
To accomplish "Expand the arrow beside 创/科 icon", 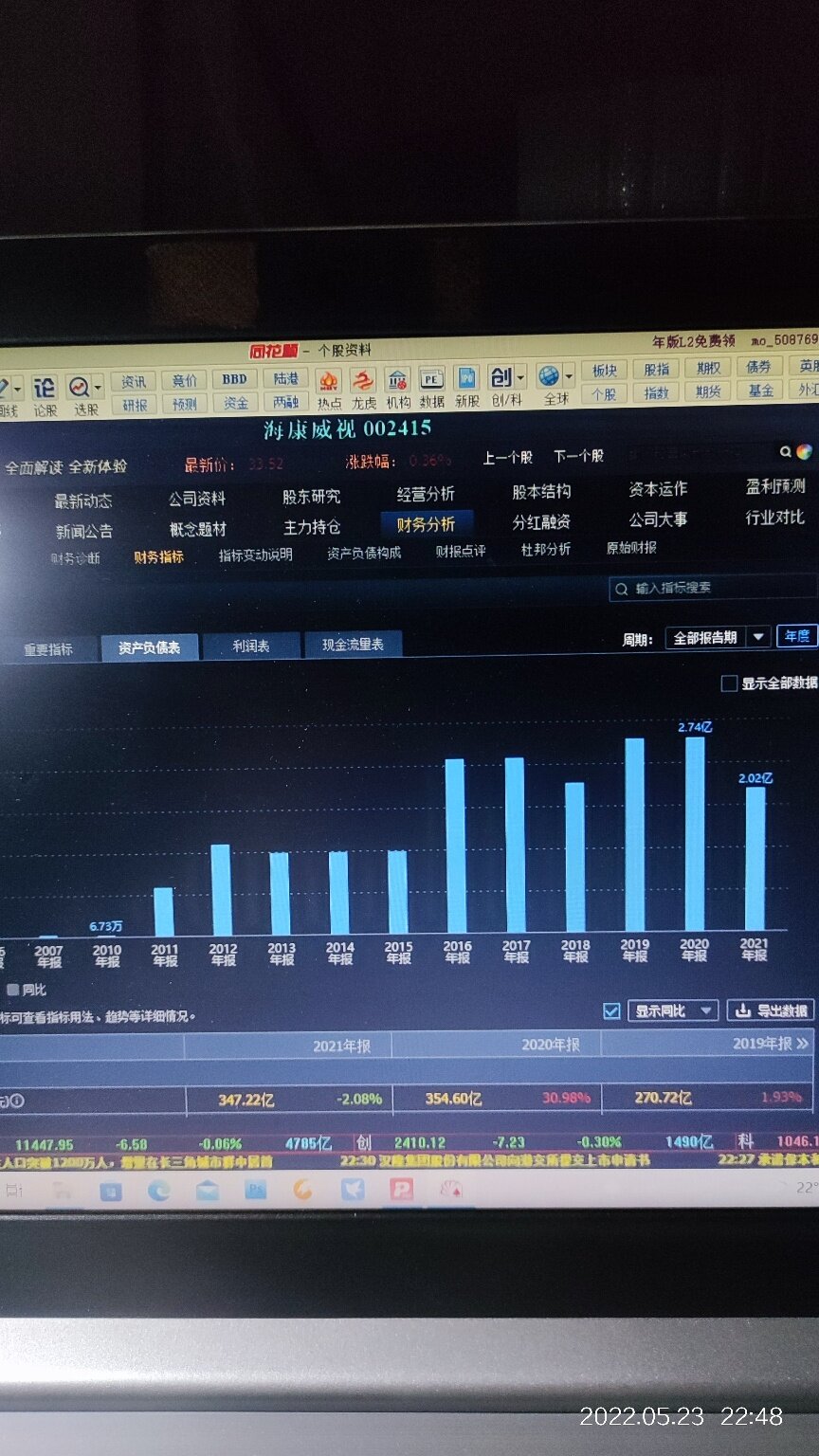I will click(520, 377).
